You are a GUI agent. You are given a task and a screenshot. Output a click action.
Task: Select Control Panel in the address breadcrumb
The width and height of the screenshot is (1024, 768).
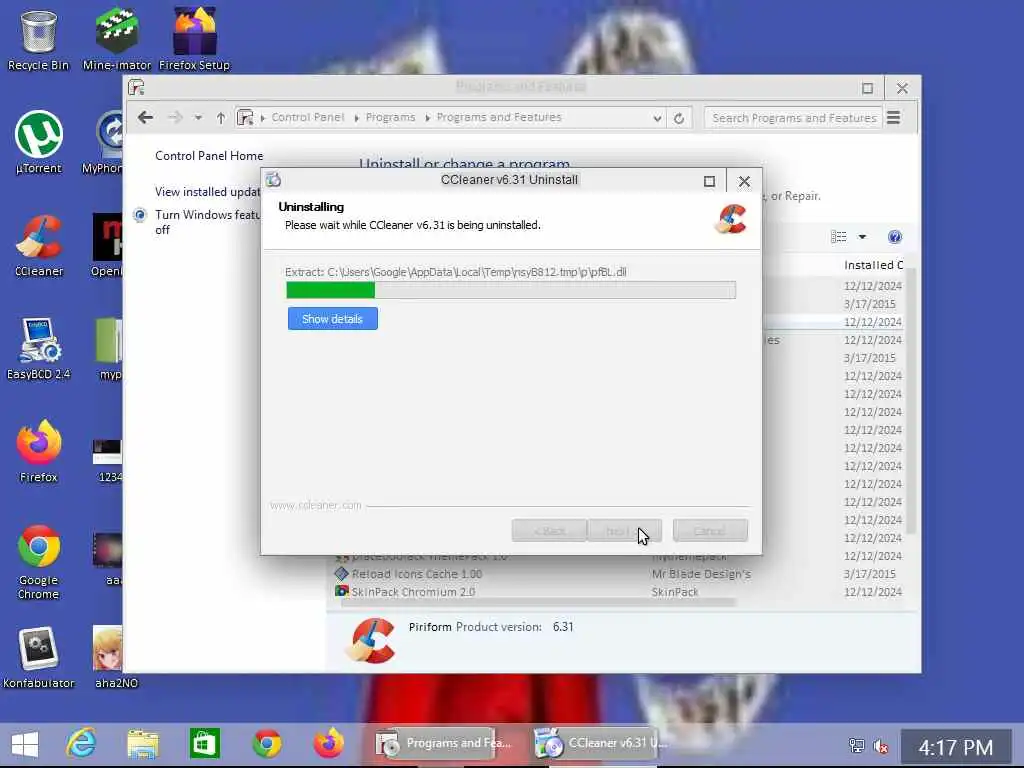(308, 118)
